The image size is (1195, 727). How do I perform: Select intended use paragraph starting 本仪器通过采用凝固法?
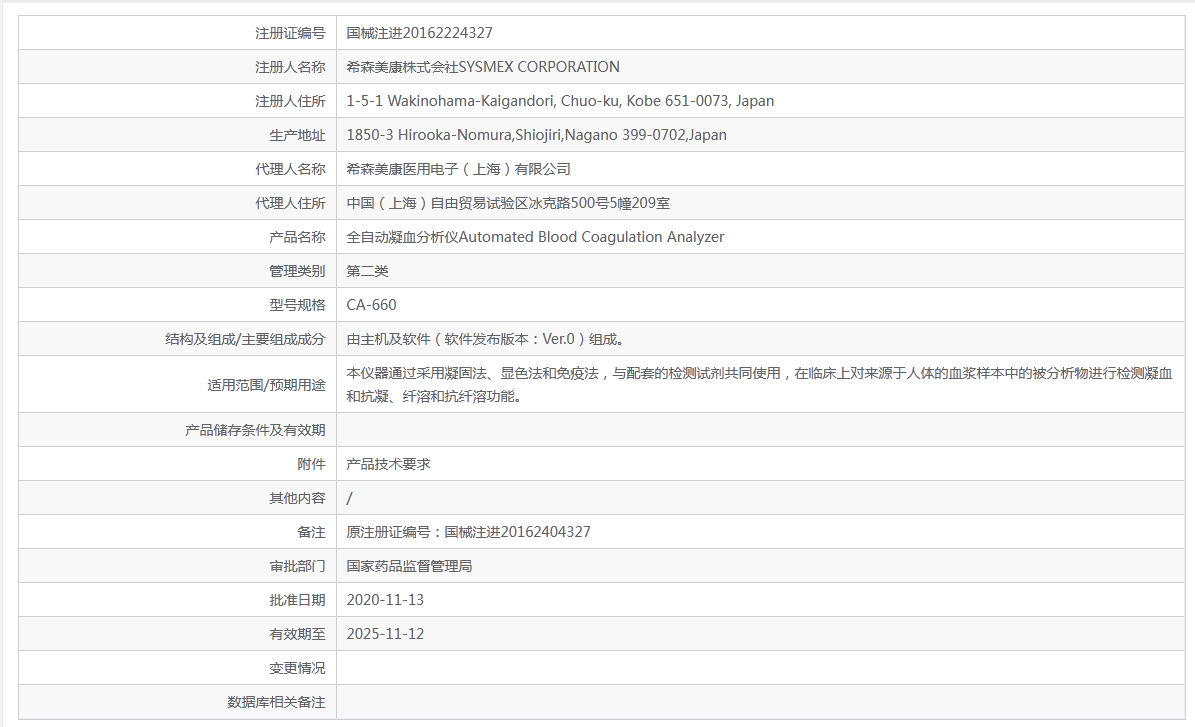click(759, 384)
